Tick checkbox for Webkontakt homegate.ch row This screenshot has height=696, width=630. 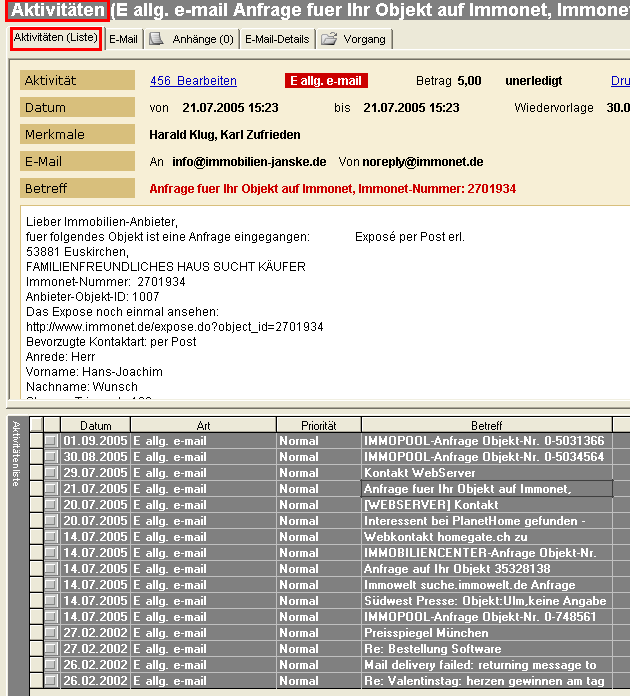click(x=51, y=537)
